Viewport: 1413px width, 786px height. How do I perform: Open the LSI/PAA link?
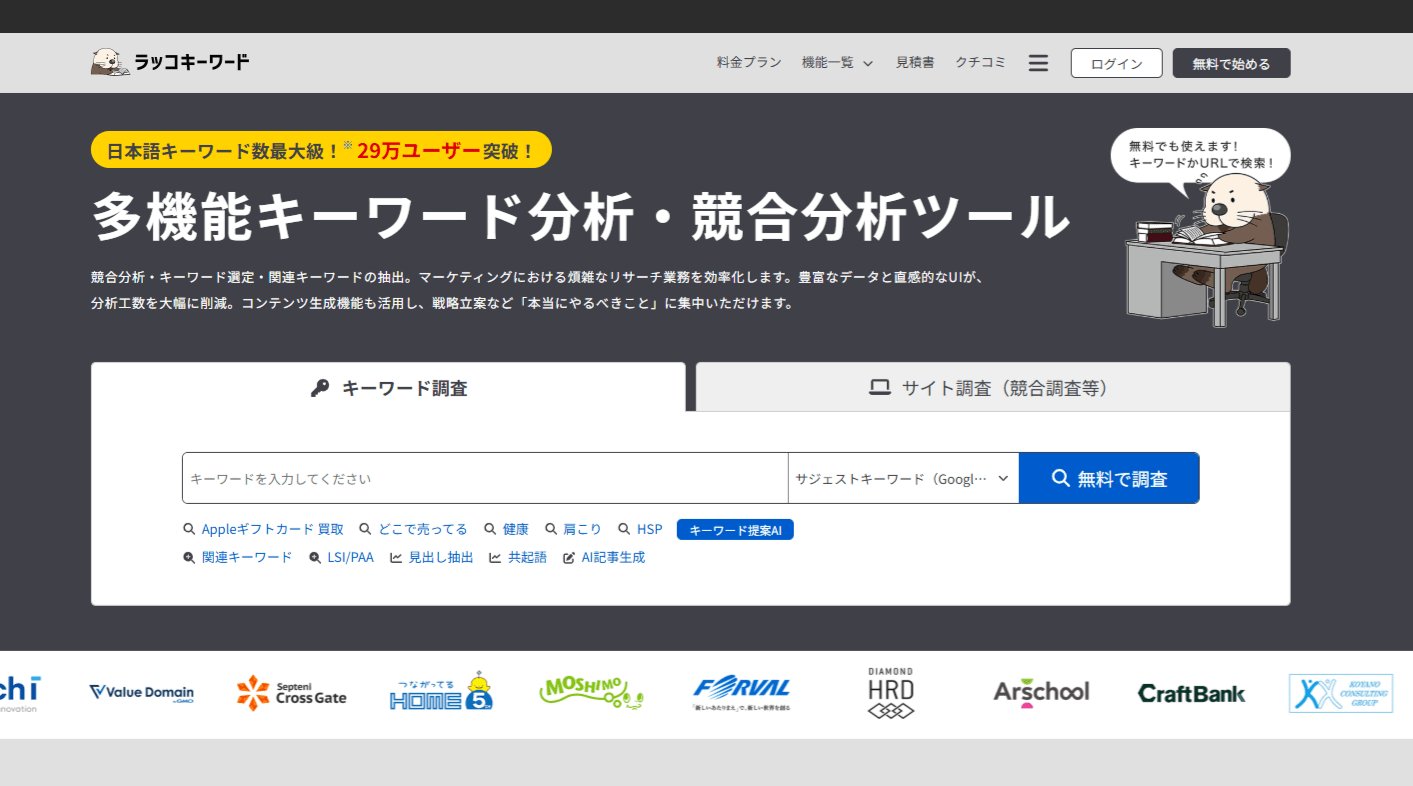point(350,558)
